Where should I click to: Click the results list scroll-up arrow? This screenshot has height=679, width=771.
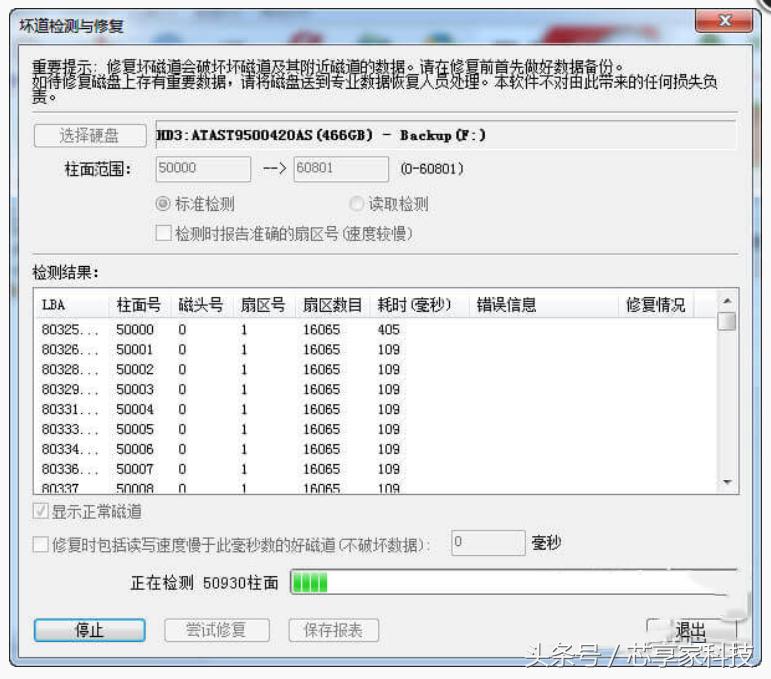click(x=727, y=300)
